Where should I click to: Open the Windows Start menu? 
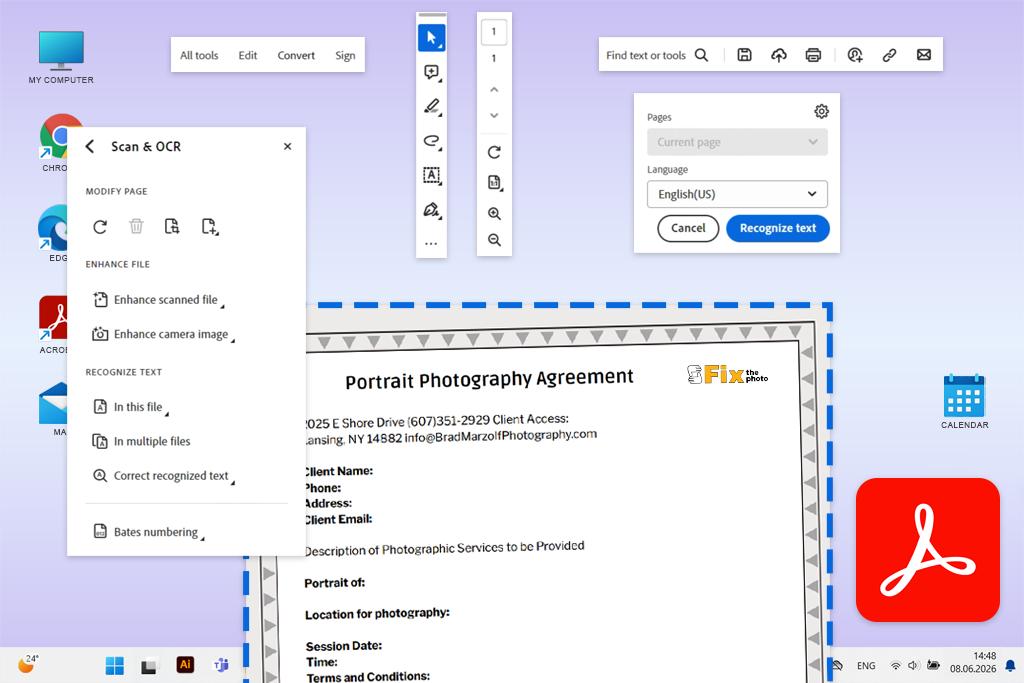114,665
